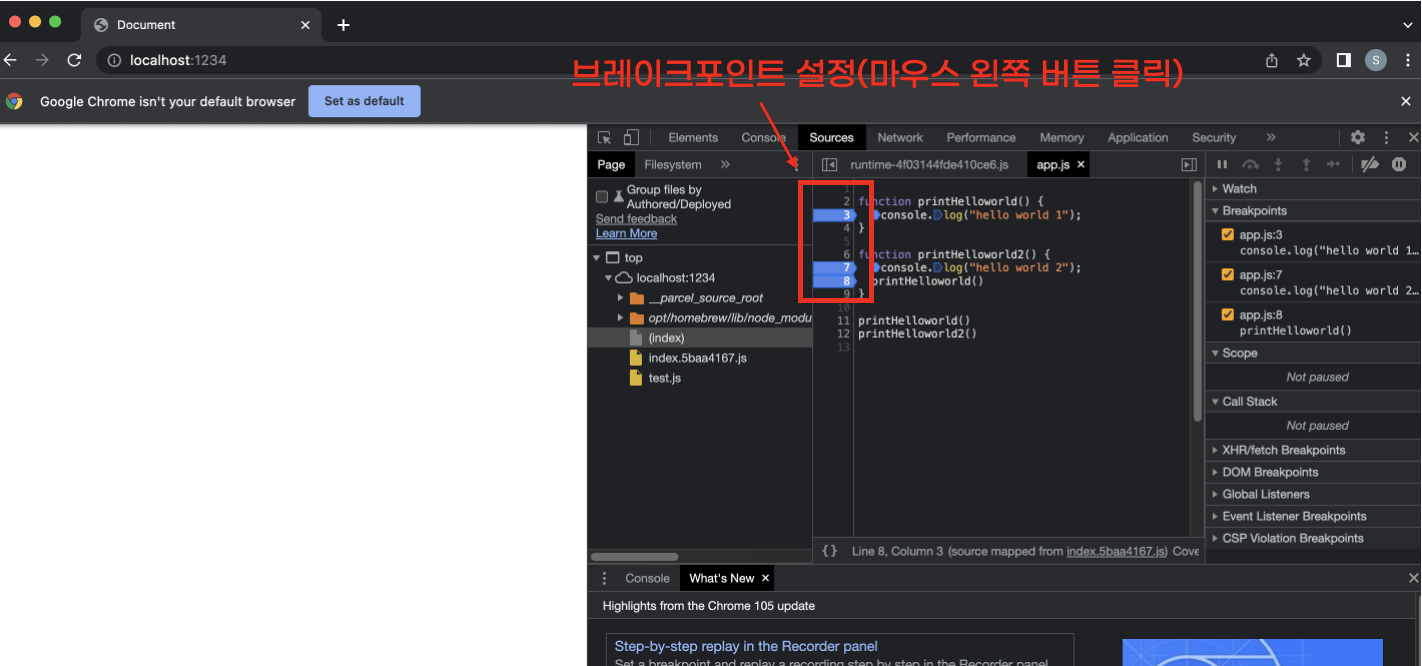Open the Learn More link
The width and height of the screenshot is (1422, 666).
(x=626, y=233)
